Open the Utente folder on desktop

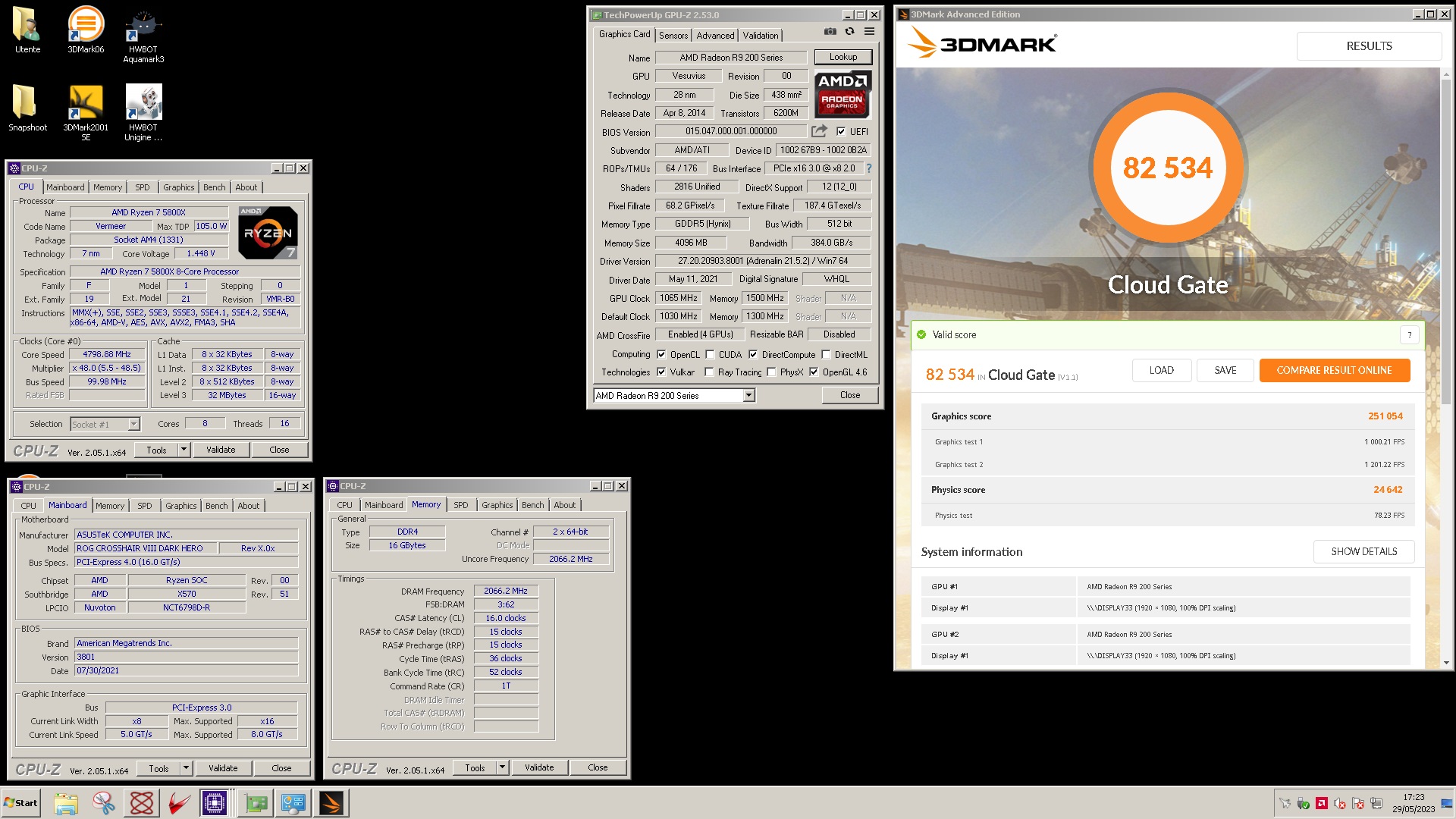pos(27,30)
